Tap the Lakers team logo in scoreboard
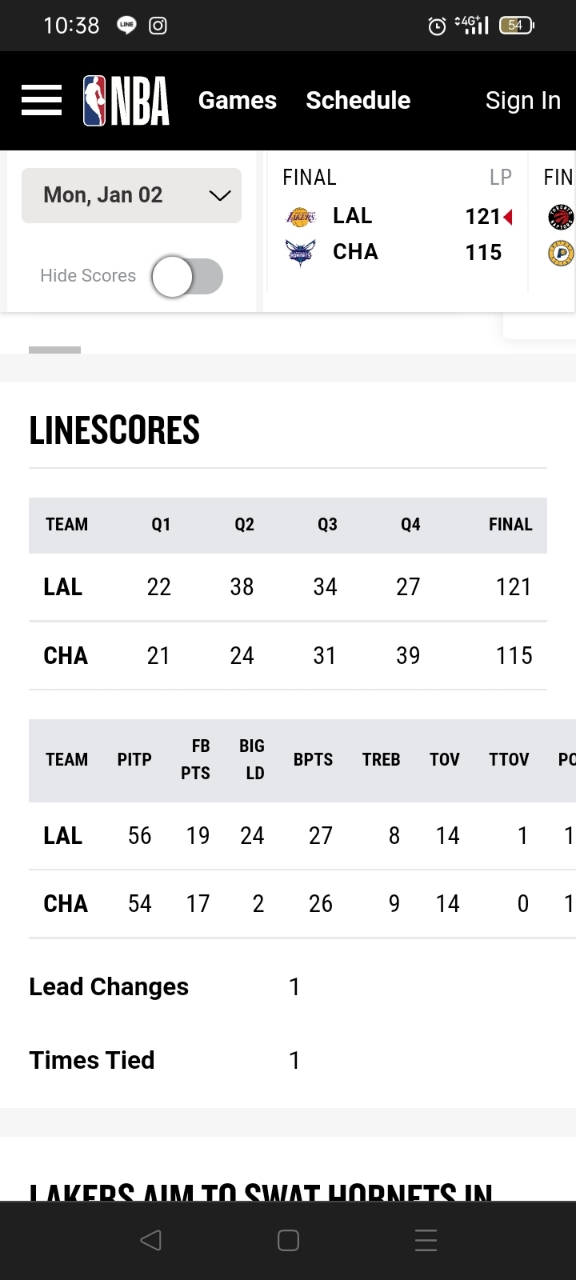The image size is (576, 1280). click(300, 216)
